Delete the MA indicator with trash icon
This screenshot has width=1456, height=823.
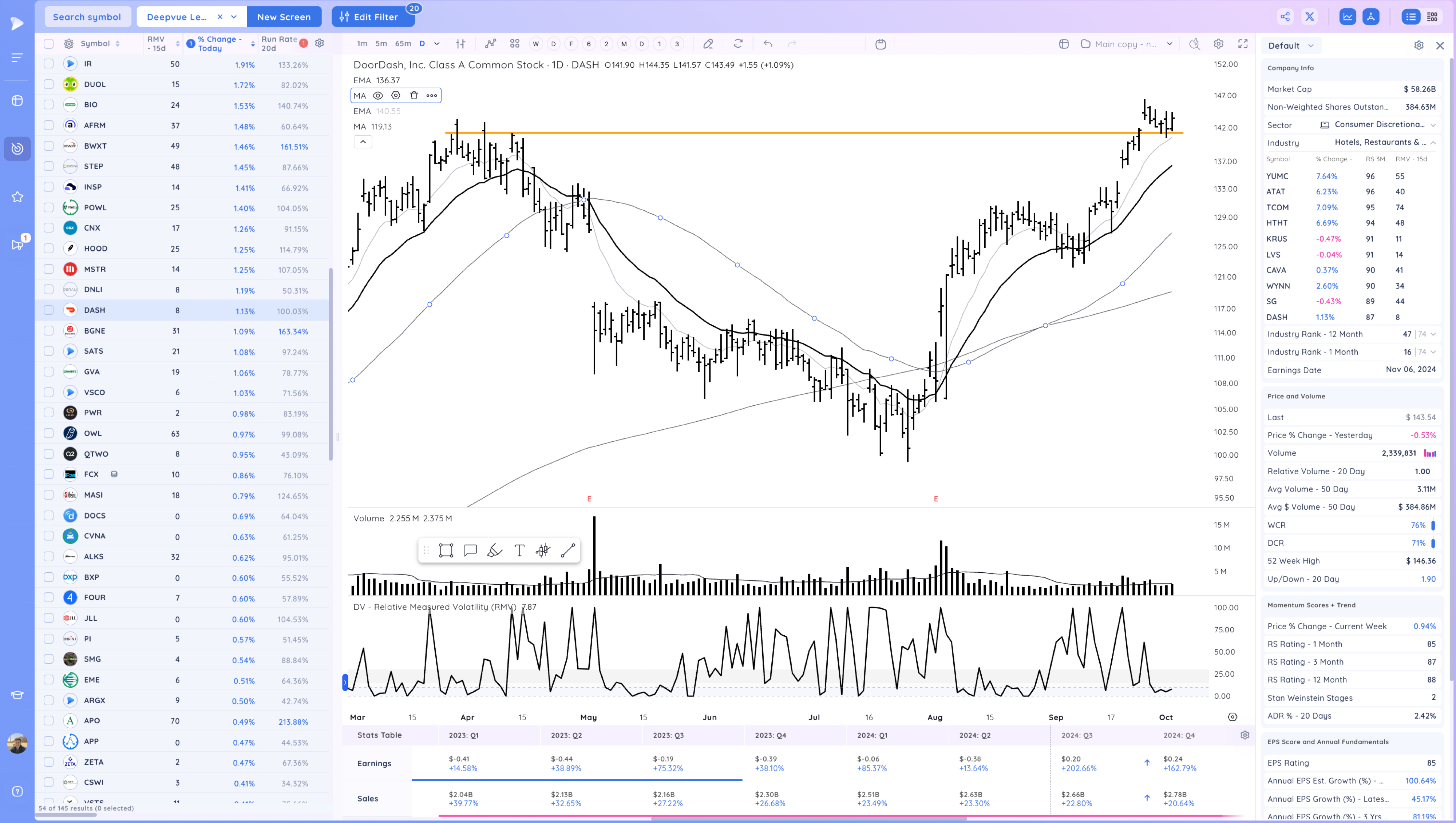pos(414,96)
